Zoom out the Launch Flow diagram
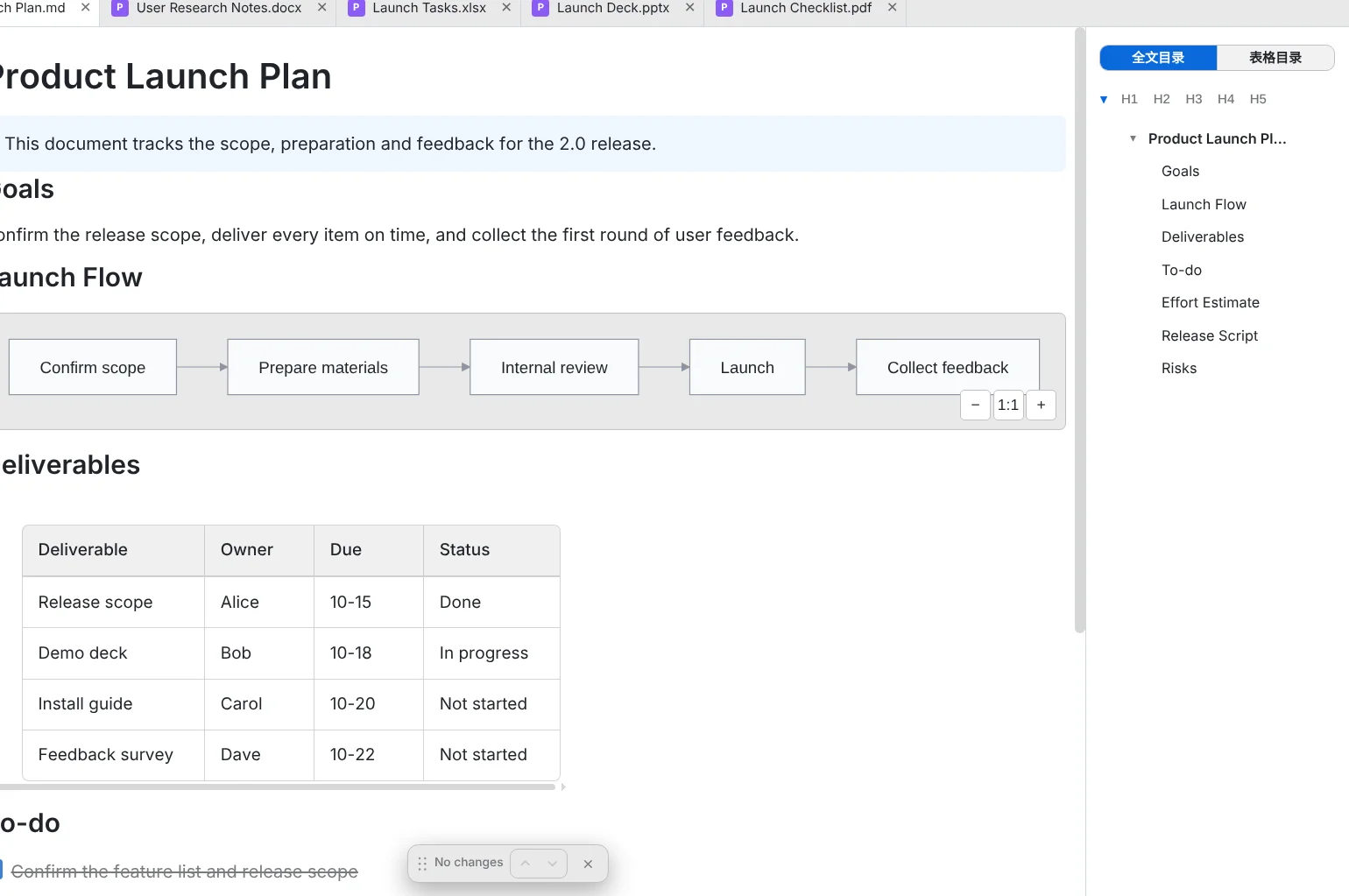 [x=975, y=406]
